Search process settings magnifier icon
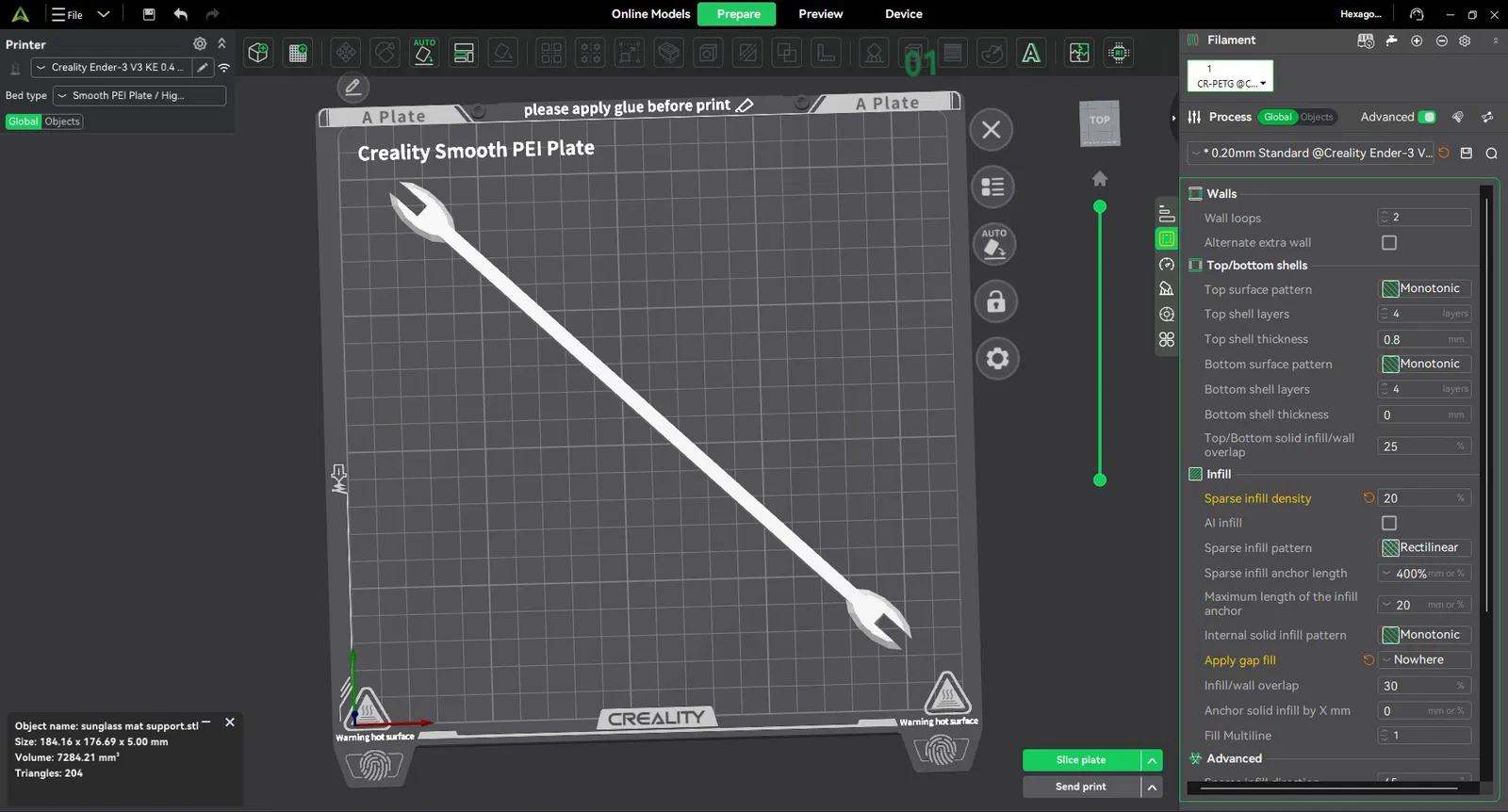This screenshot has width=1508, height=812. coord(1491,153)
